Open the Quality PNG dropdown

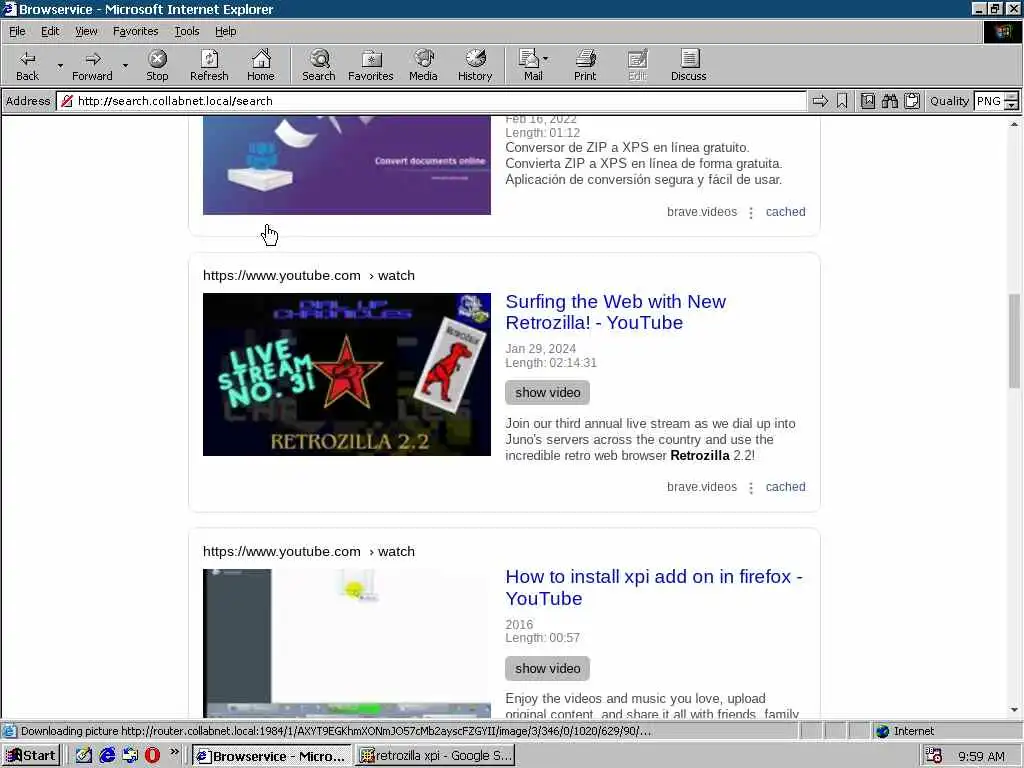[x=996, y=101]
